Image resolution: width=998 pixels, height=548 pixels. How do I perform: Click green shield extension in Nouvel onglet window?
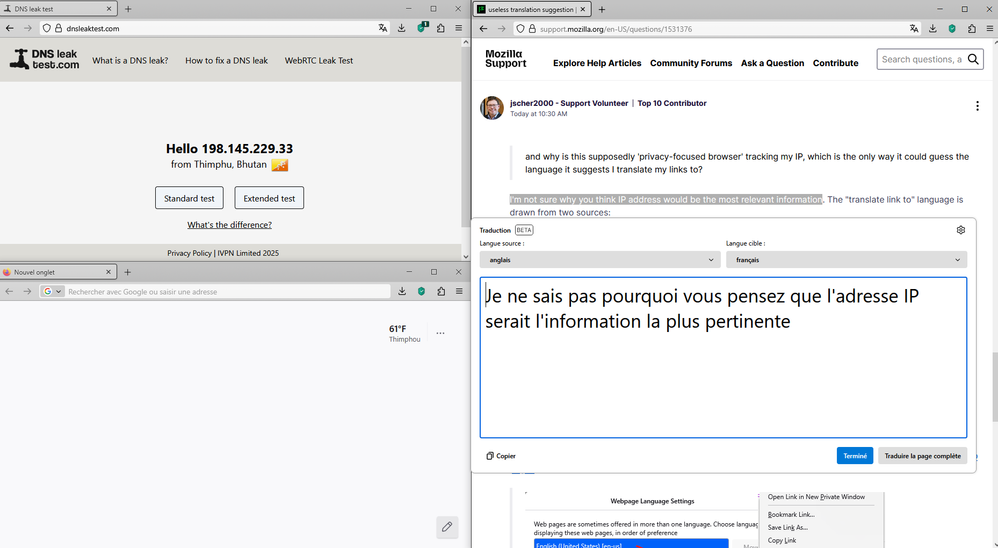tap(421, 291)
